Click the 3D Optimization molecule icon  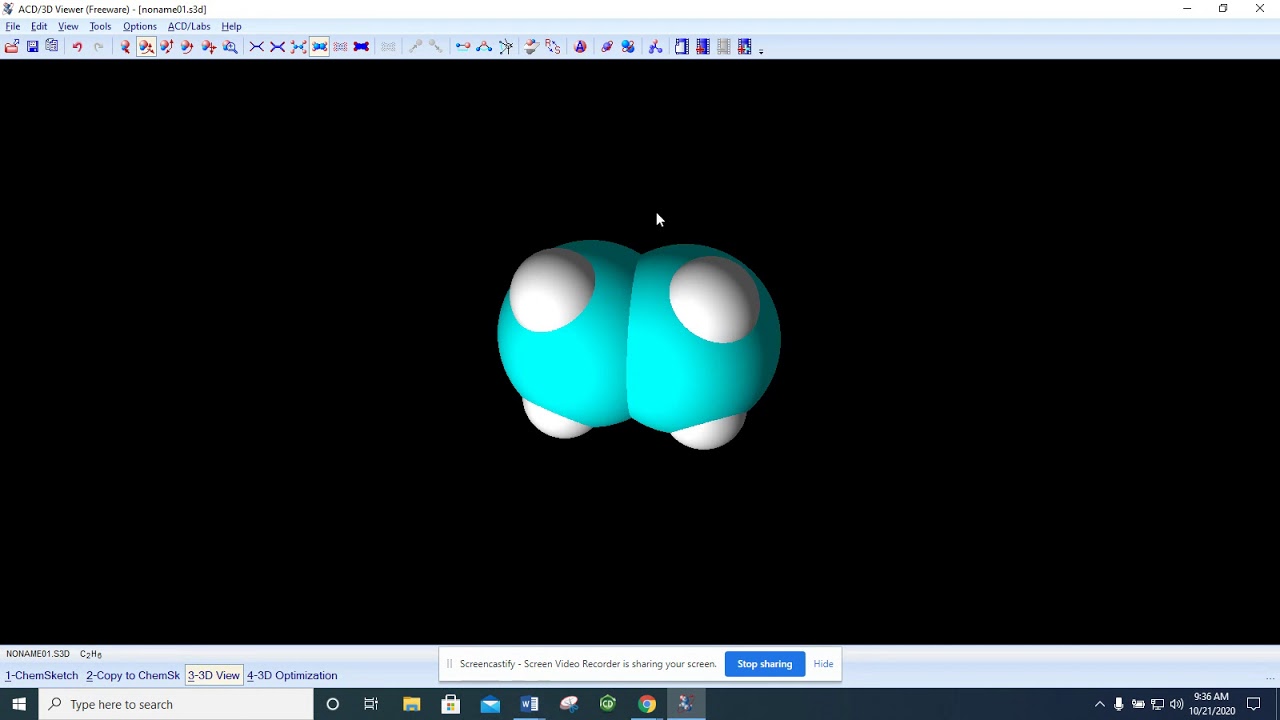655,47
